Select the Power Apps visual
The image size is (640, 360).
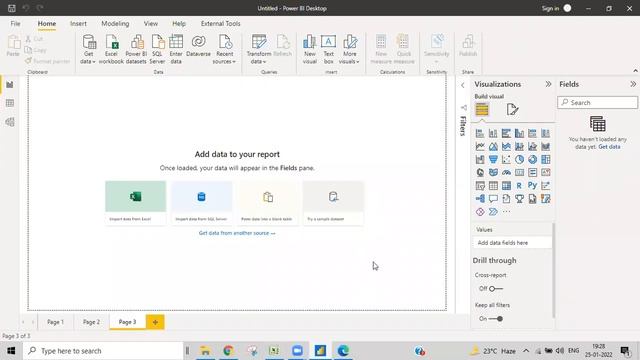tap(480, 212)
